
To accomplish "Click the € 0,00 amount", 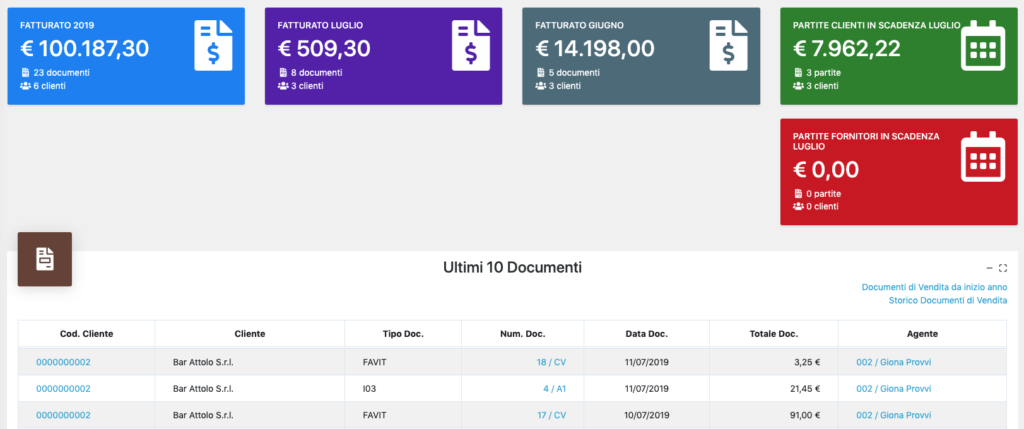I will 825,170.
